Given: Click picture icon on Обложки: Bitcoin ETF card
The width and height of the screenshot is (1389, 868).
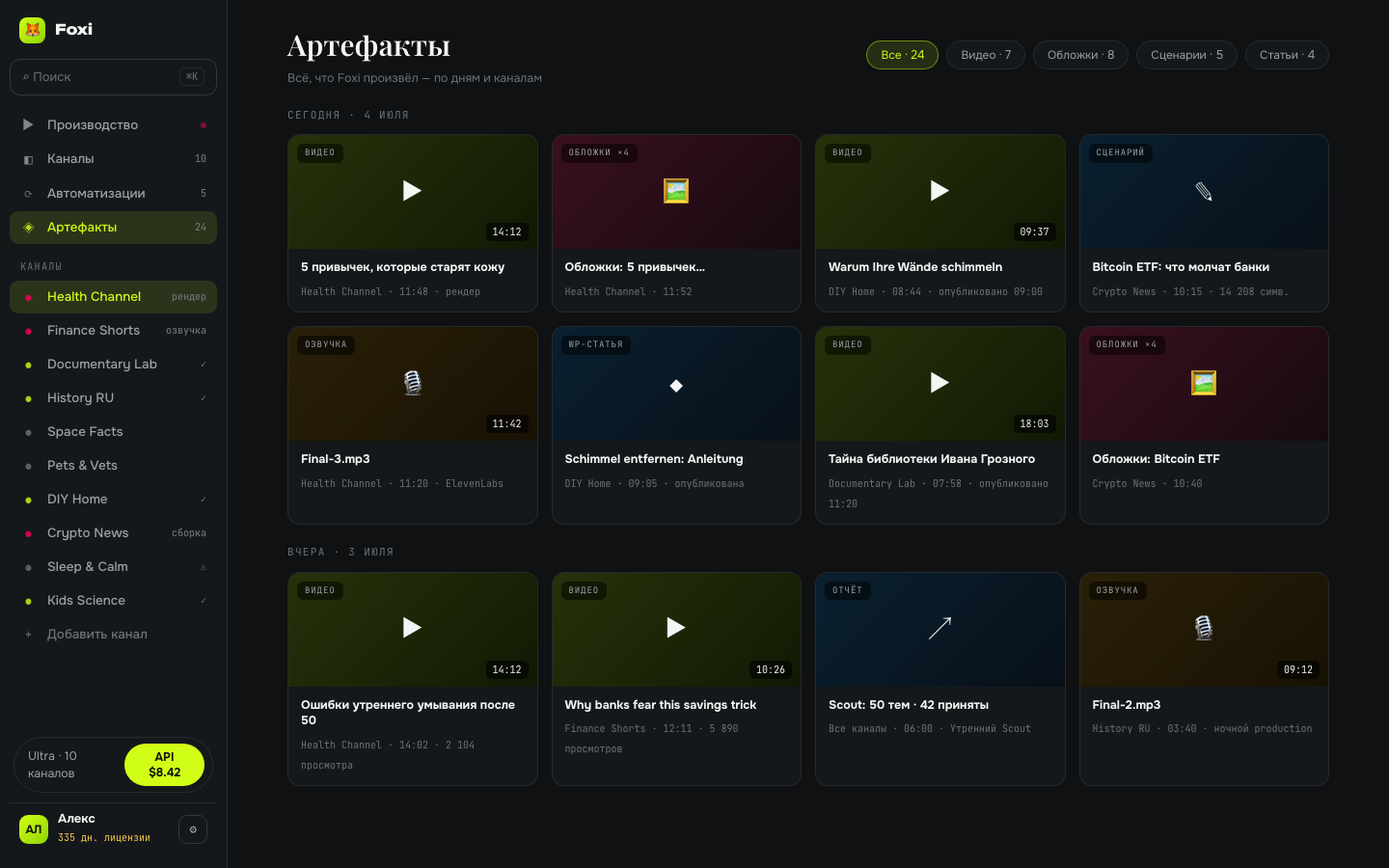Looking at the screenshot, I should point(1204,383).
